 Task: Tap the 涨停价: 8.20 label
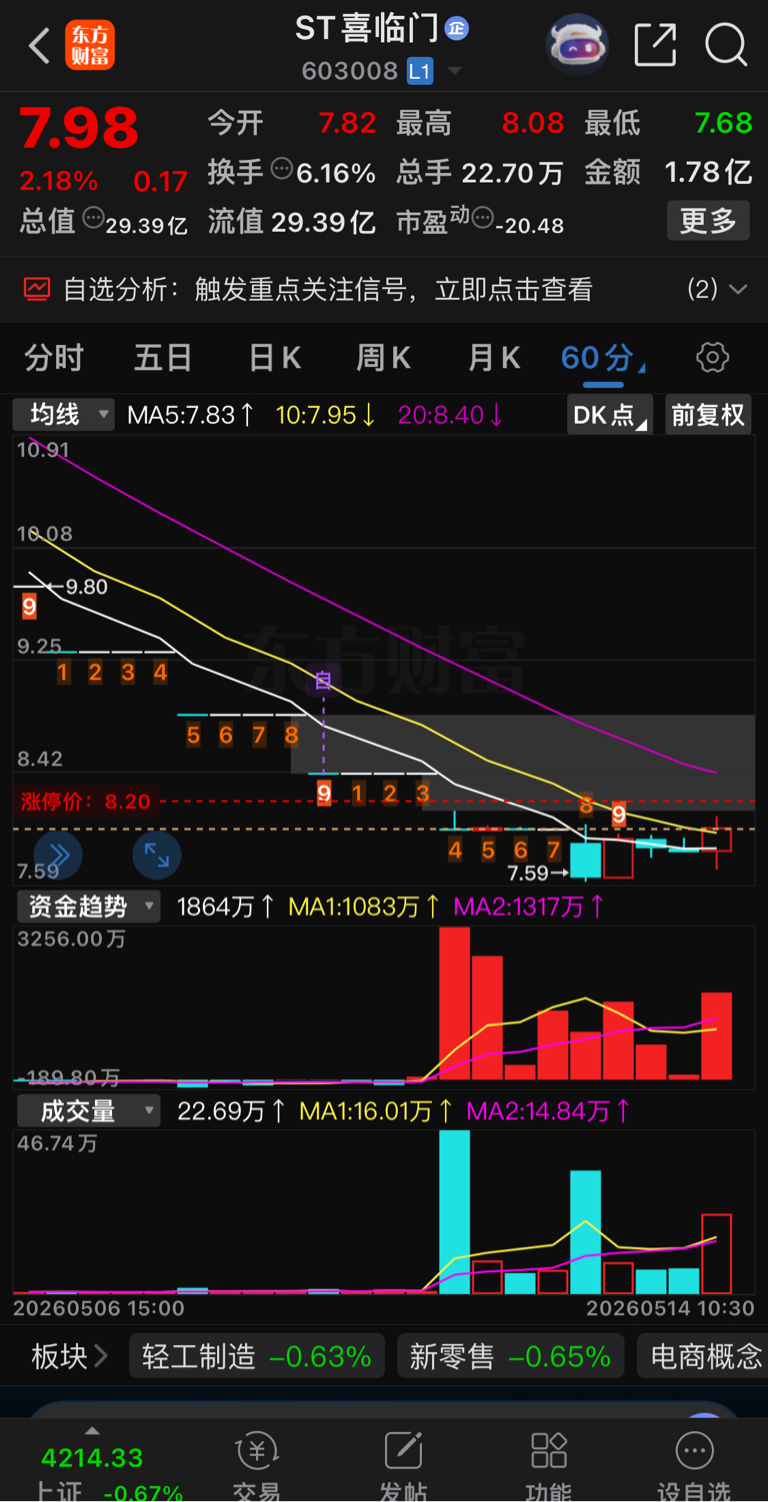[x=86, y=802]
